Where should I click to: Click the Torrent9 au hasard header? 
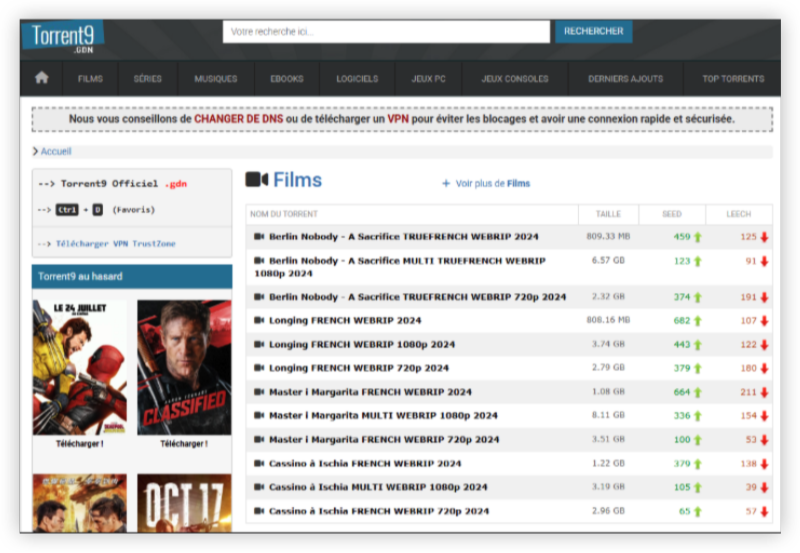pos(132,276)
